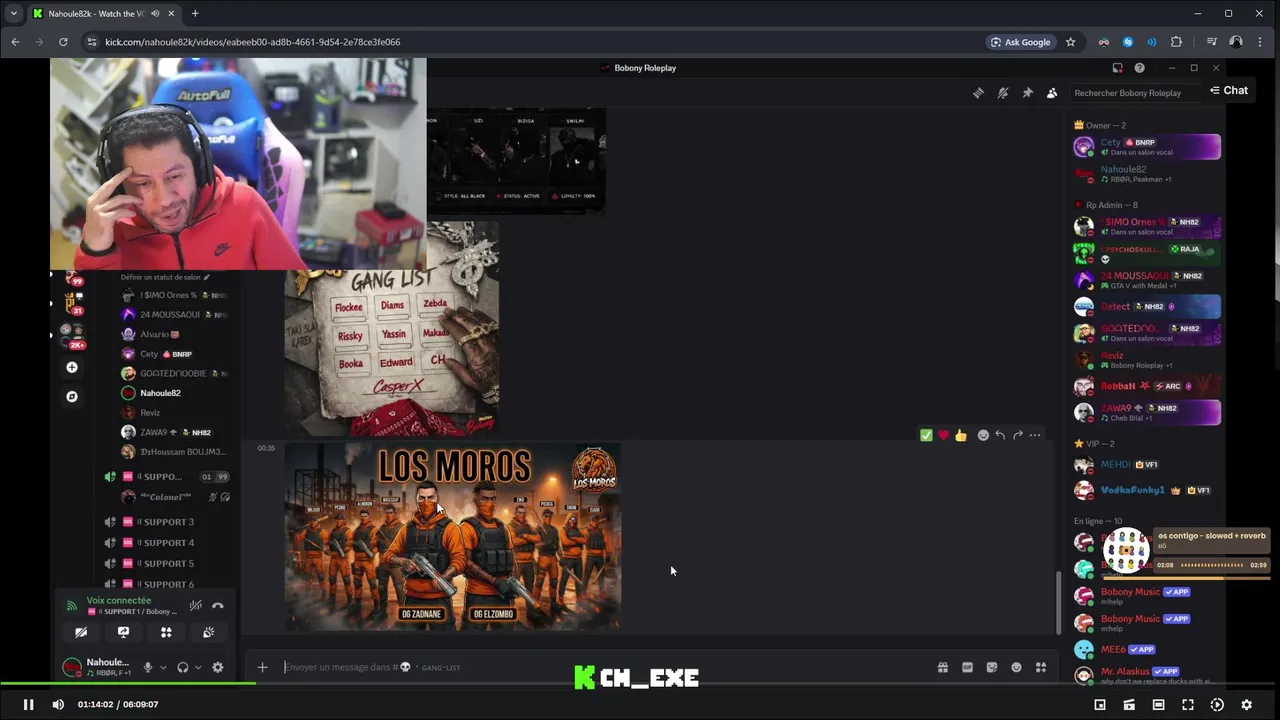Open Discover servers compass icon
The height and width of the screenshot is (720, 1280).
72,396
